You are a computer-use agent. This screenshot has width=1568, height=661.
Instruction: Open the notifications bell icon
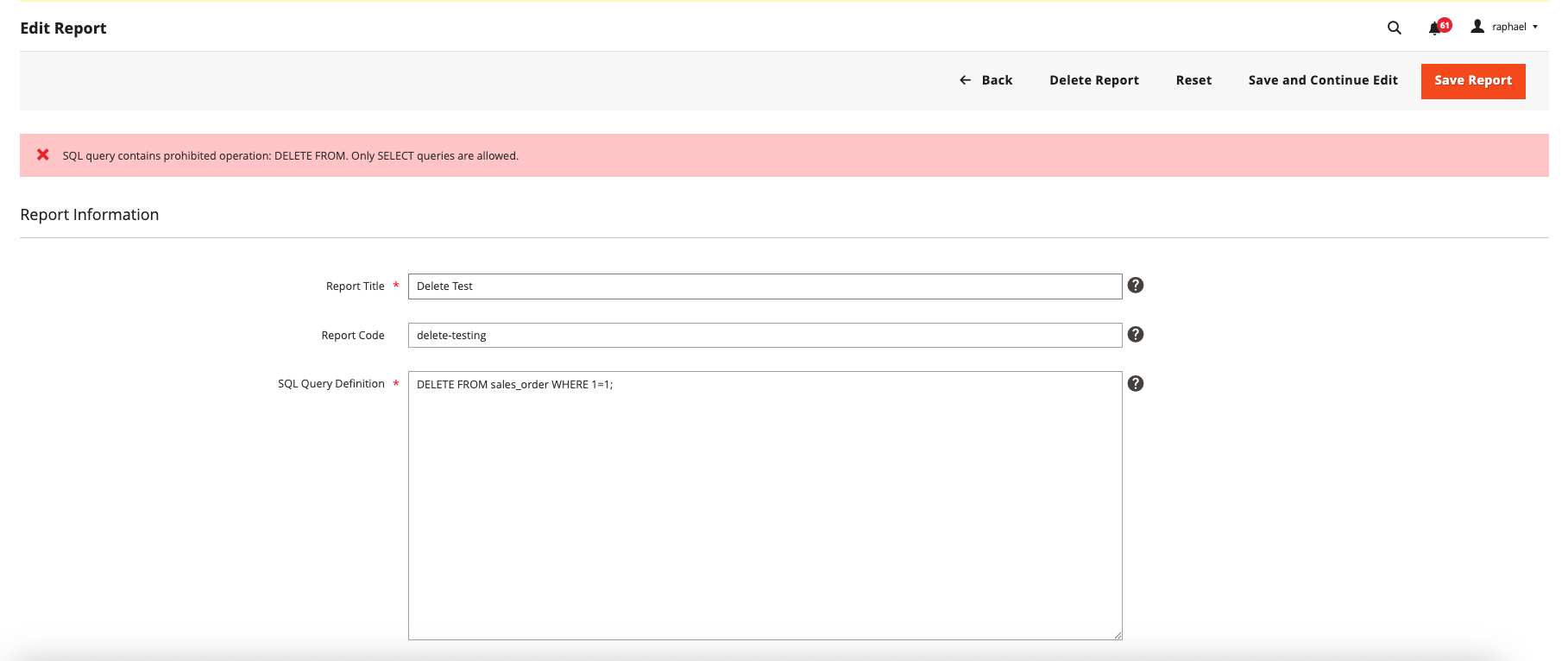coord(1434,28)
